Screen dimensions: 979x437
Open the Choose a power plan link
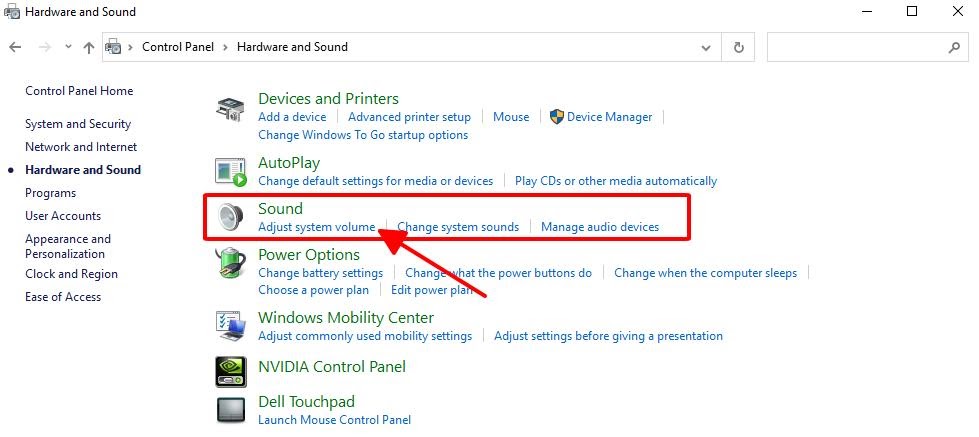(313, 290)
